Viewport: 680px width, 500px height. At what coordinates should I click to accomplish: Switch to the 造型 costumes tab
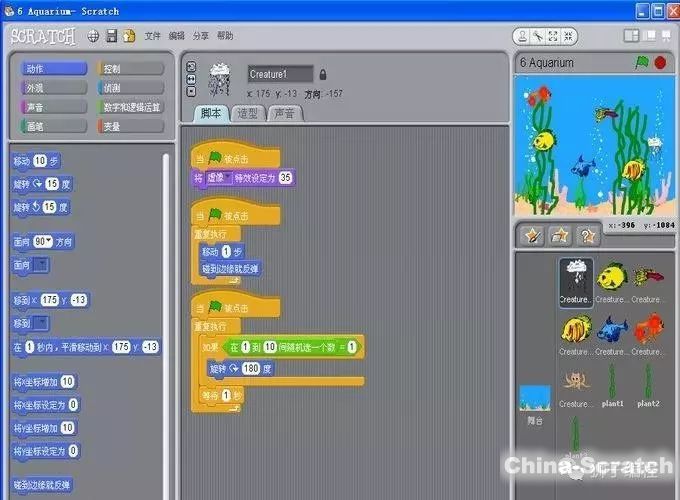coord(248,113)
